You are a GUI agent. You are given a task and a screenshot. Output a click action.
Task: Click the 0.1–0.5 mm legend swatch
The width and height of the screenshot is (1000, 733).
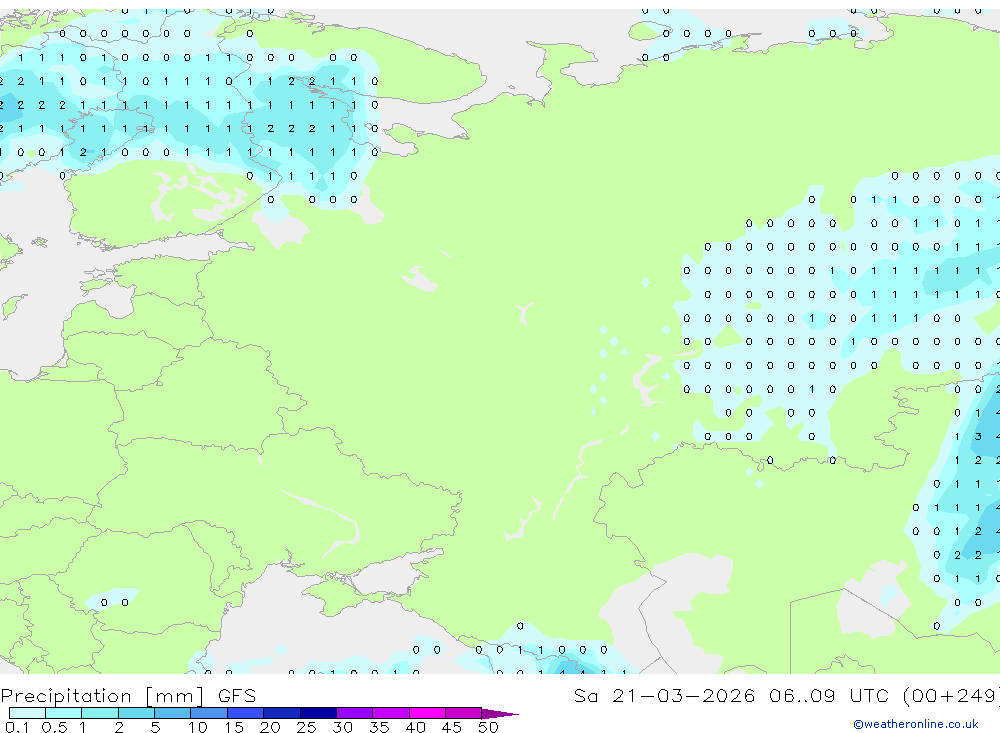click(x=27, y=713)
